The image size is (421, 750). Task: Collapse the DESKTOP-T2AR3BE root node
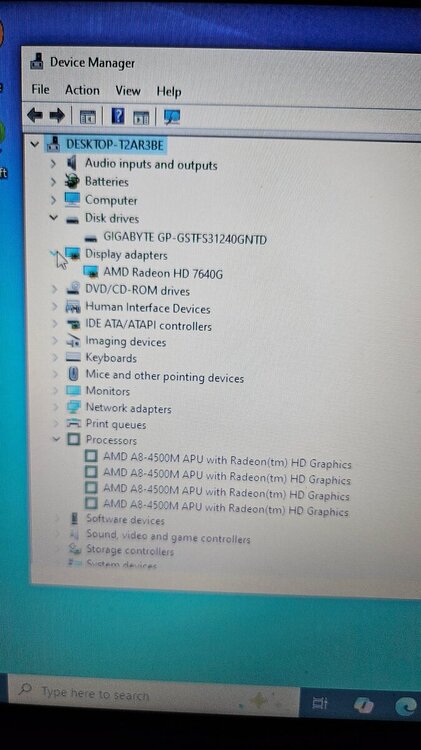[x=34, y=143]
